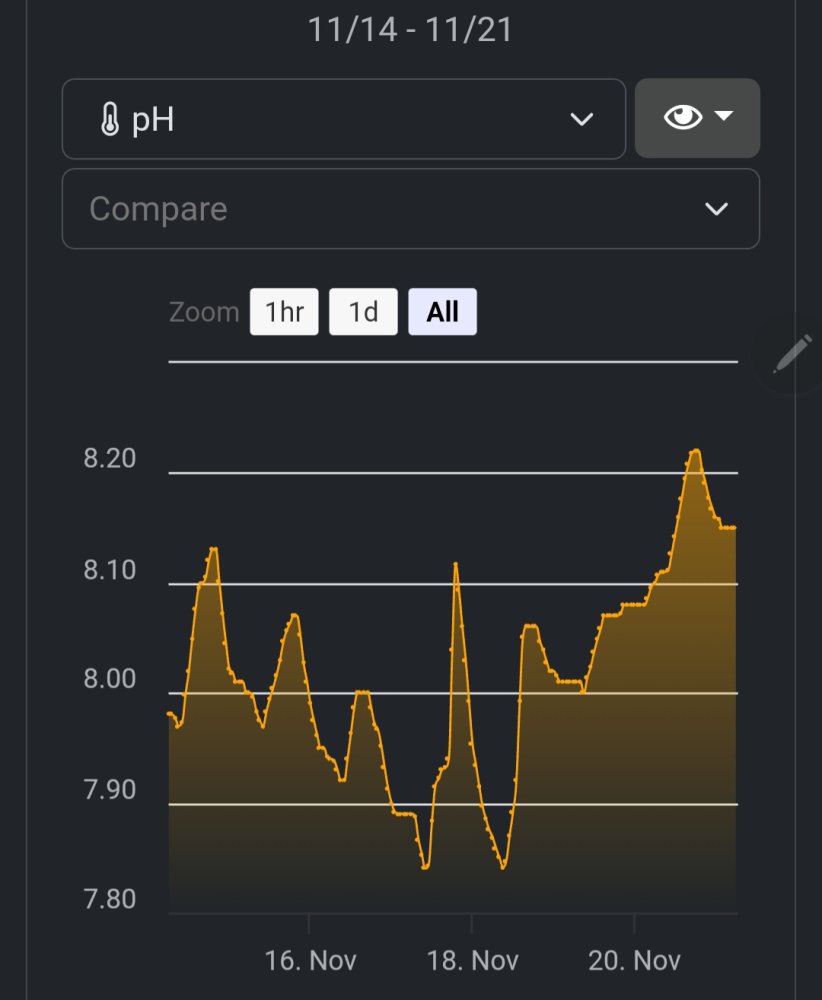Viewport: 822px width, 1000px height.
Task: Expand the Compare dropdown chevron
Action: point(716,209)
